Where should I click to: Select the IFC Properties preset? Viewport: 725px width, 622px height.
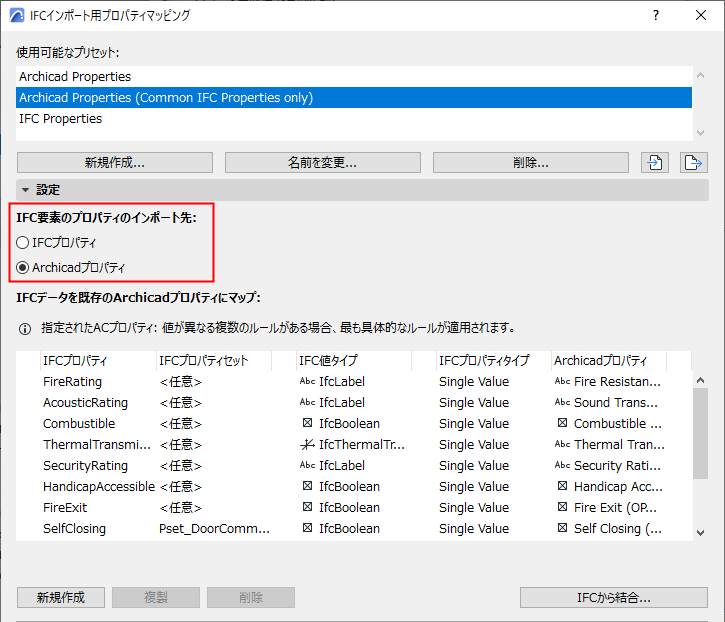(x=354, y=119)
